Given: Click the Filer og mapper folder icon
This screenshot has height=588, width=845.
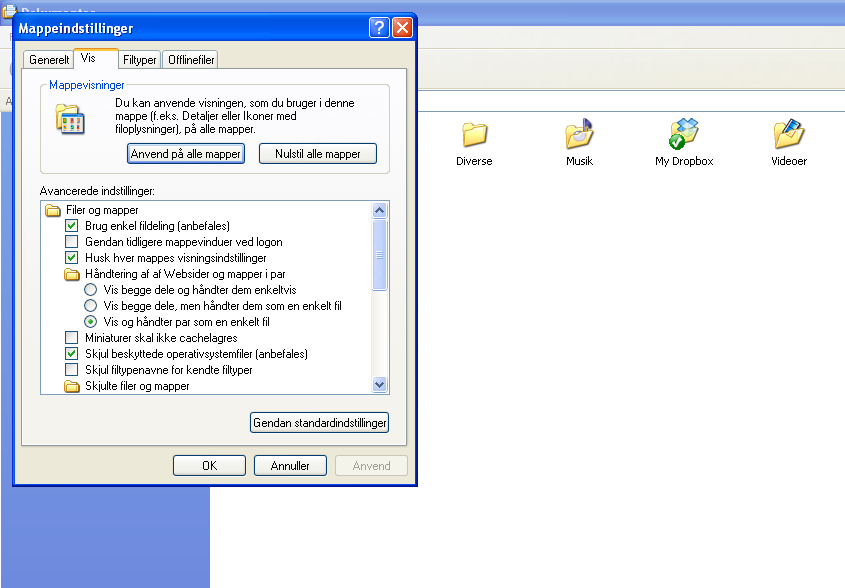Looking at the screenshot, I should [x=53, y=210].
